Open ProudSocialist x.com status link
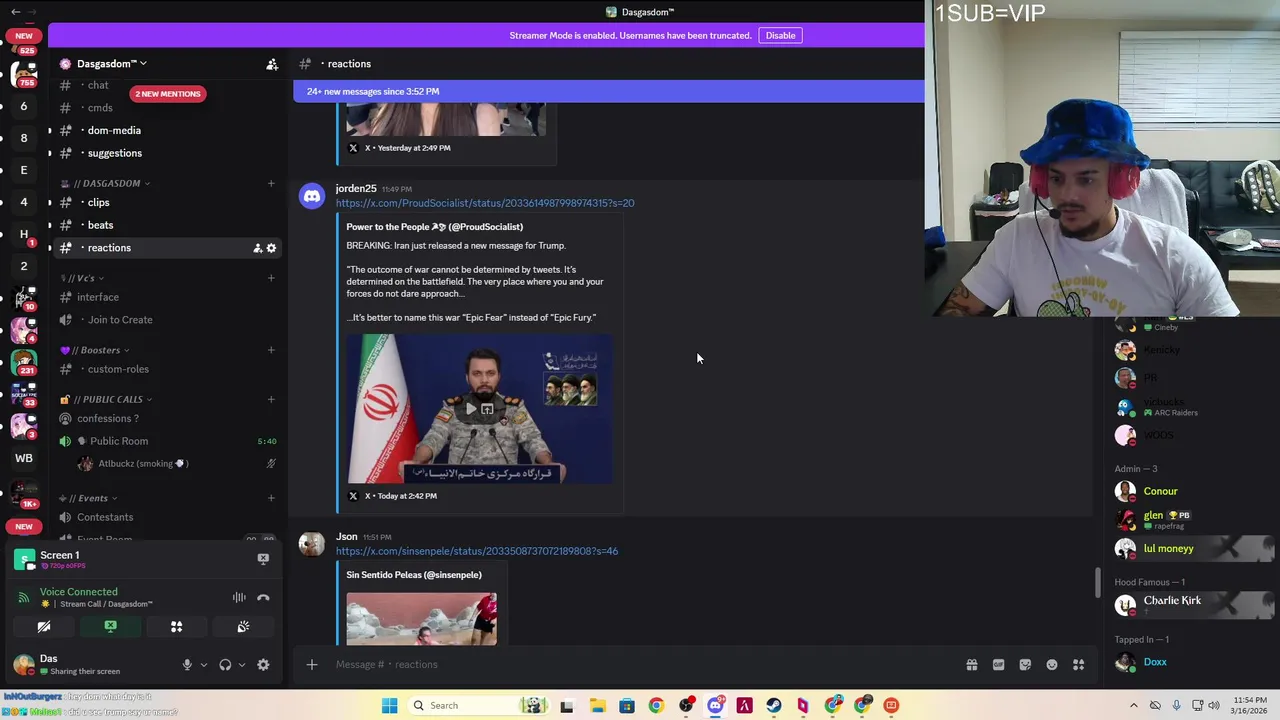Screen dimensions: 1280x720 485,203
